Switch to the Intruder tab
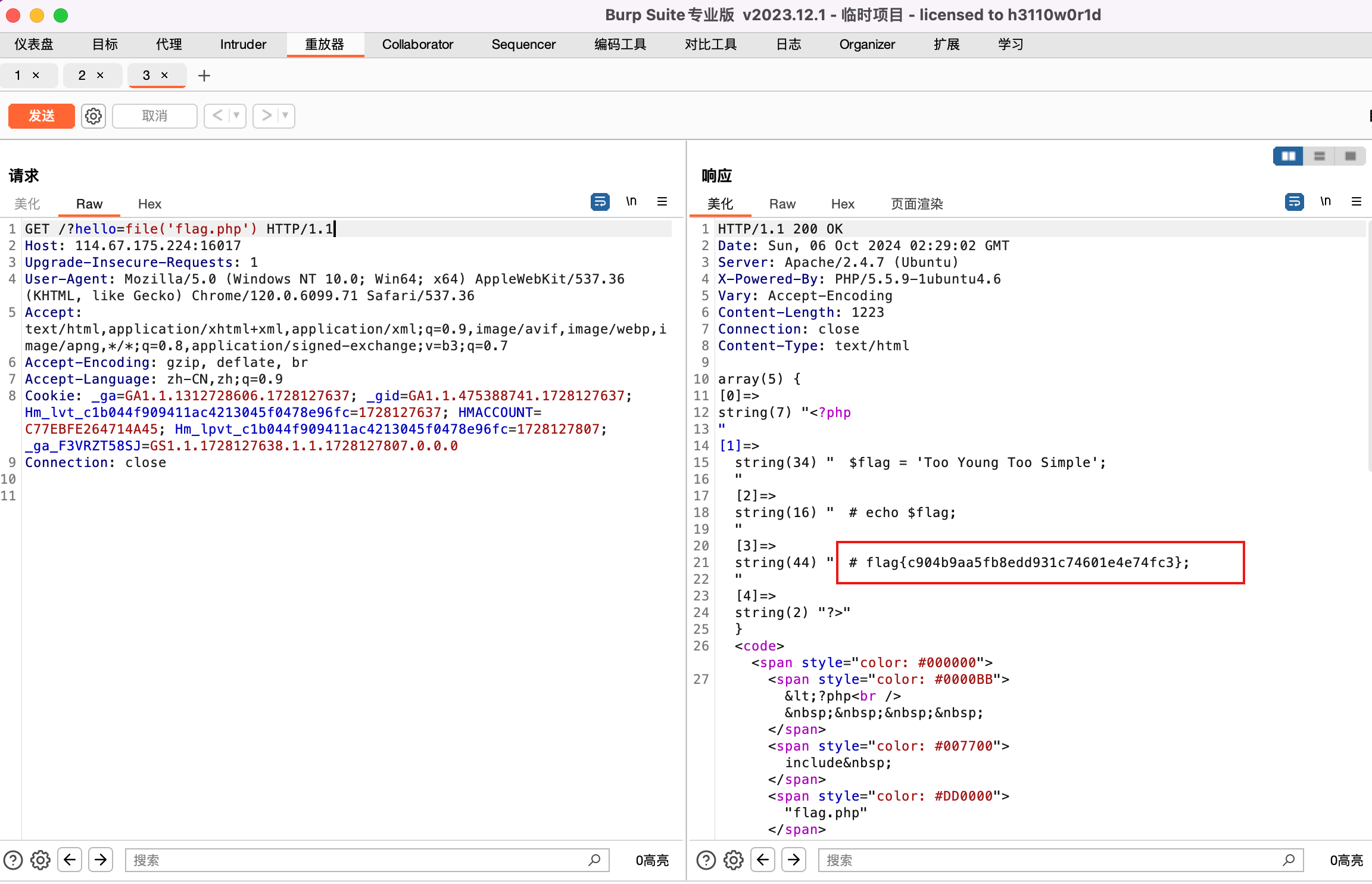The image size is (1372, 884). [243, 45]
